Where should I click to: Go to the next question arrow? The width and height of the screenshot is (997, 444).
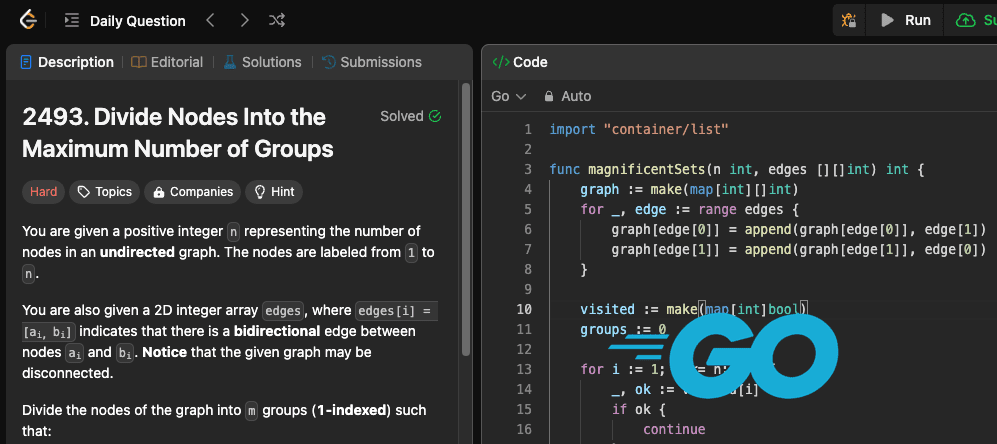[x=244, y=20]
